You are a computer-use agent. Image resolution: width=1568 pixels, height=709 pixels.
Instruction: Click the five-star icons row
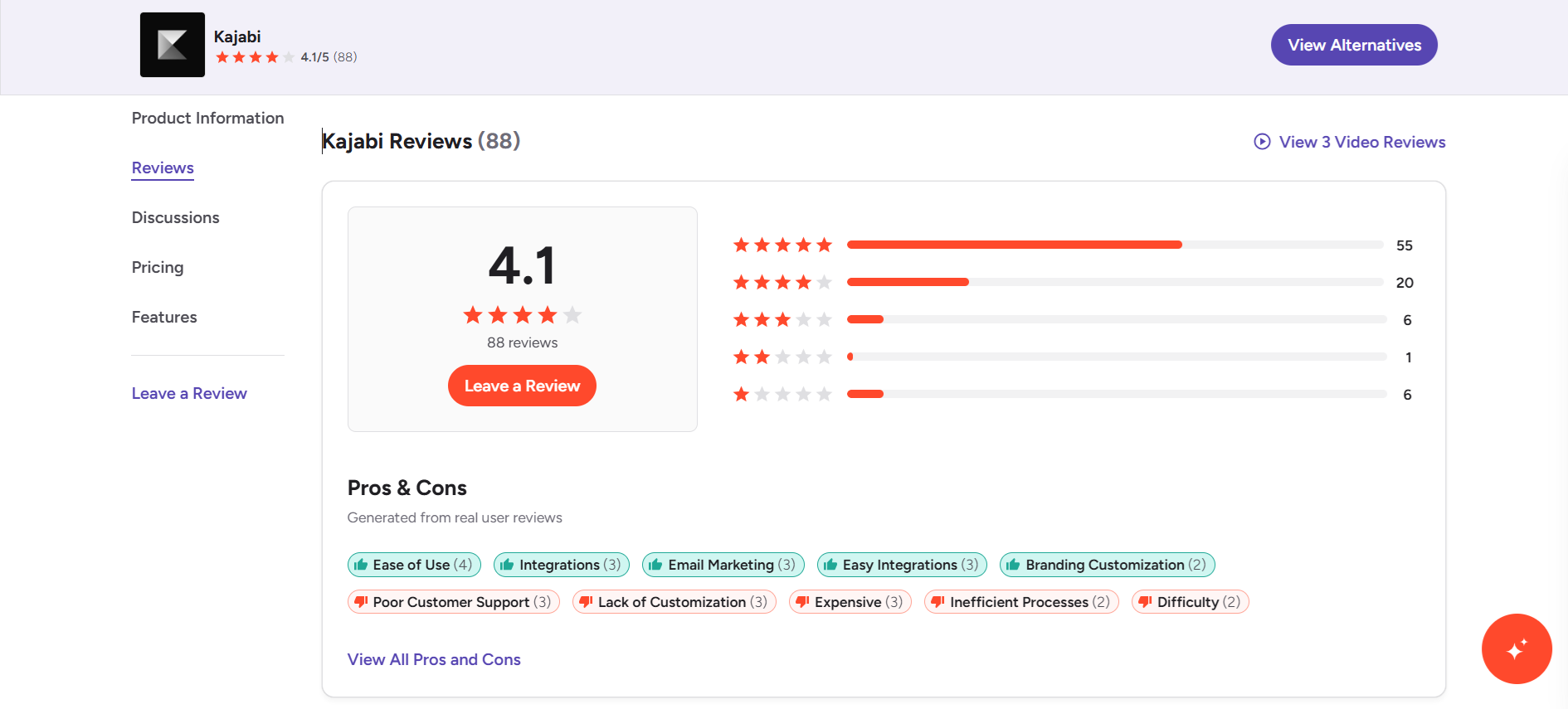782,245
